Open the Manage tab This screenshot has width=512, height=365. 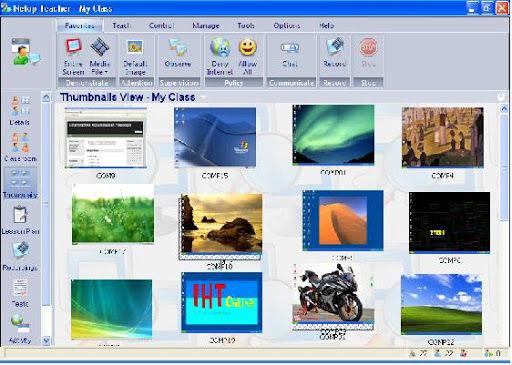coord(206,25)
